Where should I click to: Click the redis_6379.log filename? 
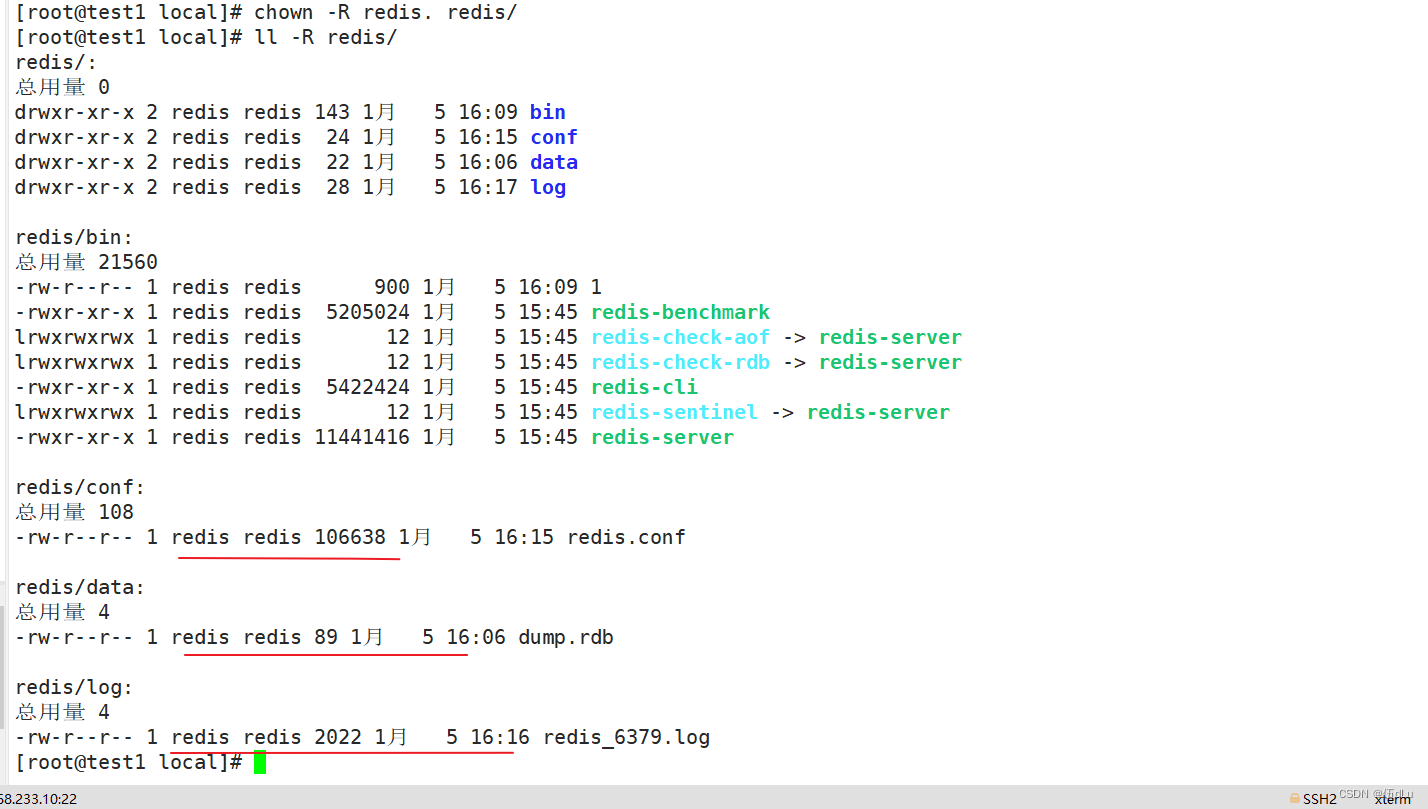coord(626,737)
